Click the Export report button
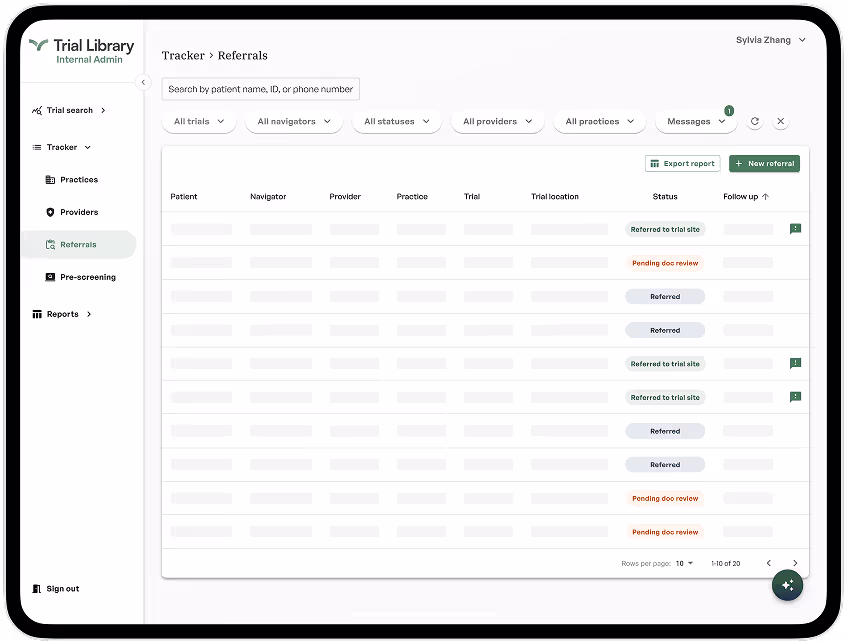The image size is (847, 644). click(682, 163)
